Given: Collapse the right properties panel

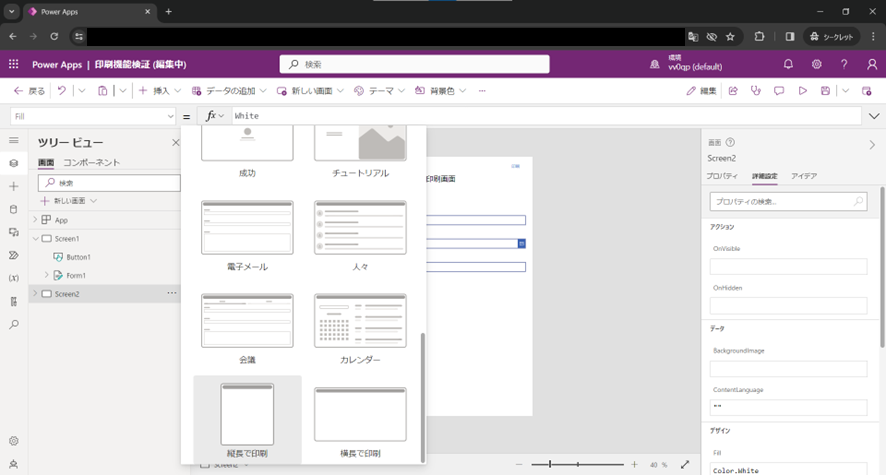Looking at the screenshot, I should coord(872,145).
